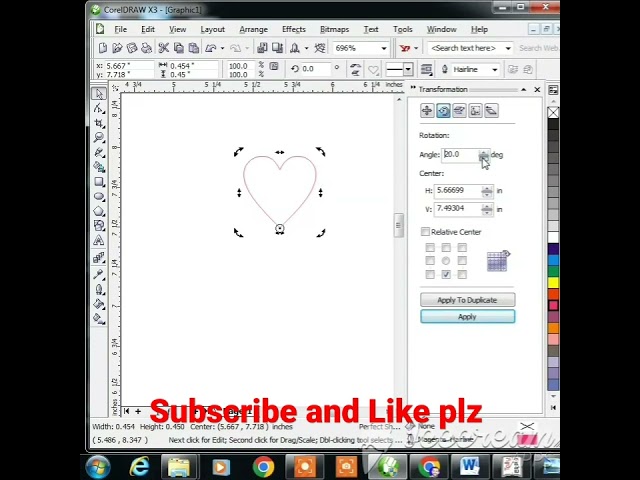Toggle the Relative Center checkbox
This screenshot has height=480, width=640.
(425, 232)
